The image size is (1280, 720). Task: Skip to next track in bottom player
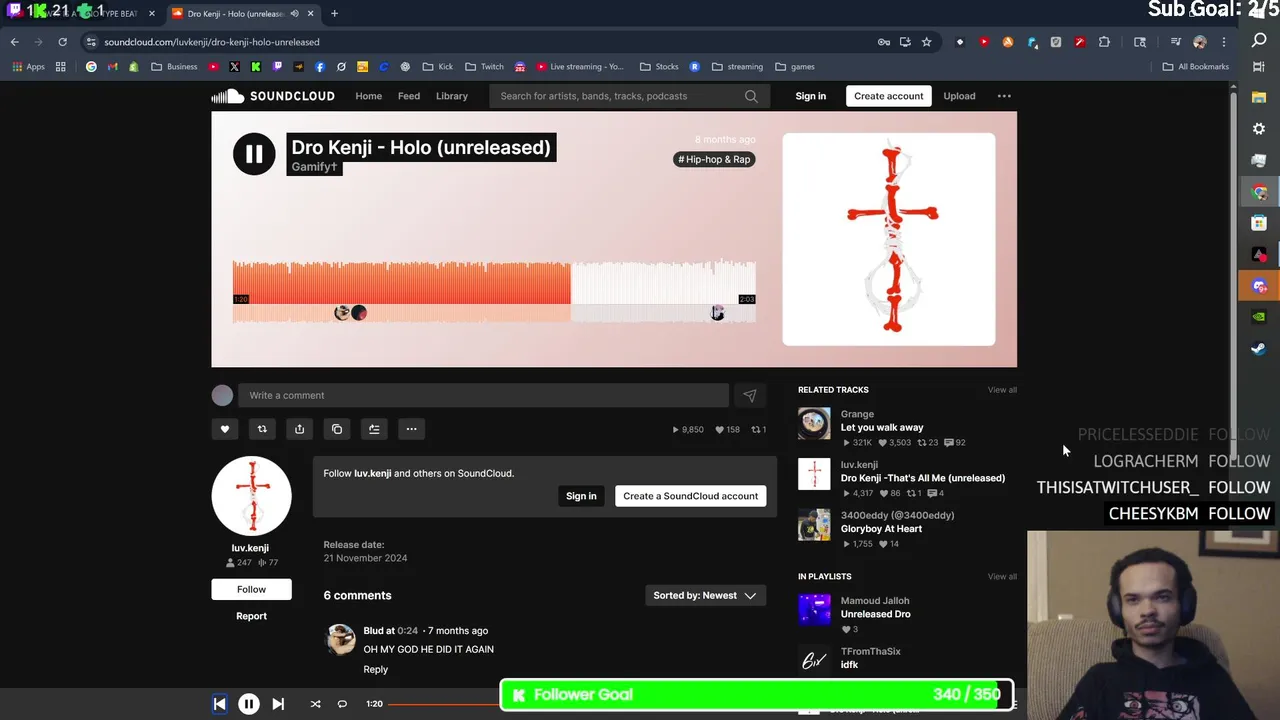coord(278,704)
